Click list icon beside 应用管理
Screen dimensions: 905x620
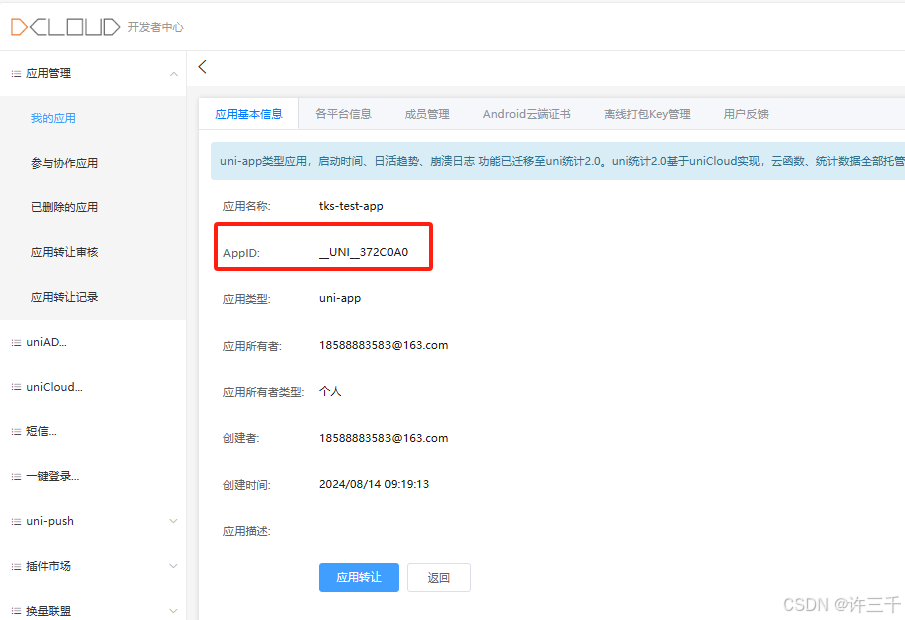pos(16,74)
